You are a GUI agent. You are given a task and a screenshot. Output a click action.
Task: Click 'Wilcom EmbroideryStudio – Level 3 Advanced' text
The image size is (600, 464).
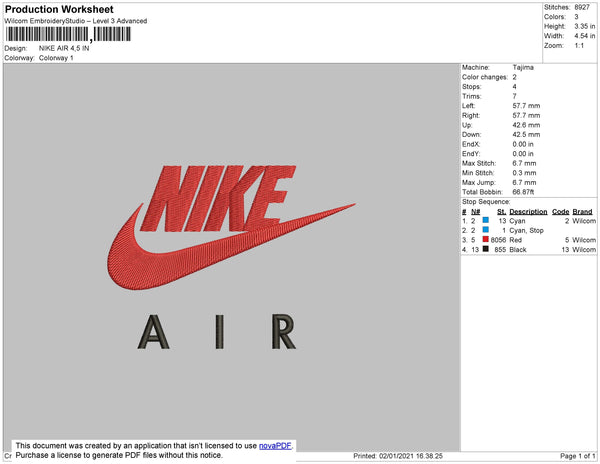(76, 21)
